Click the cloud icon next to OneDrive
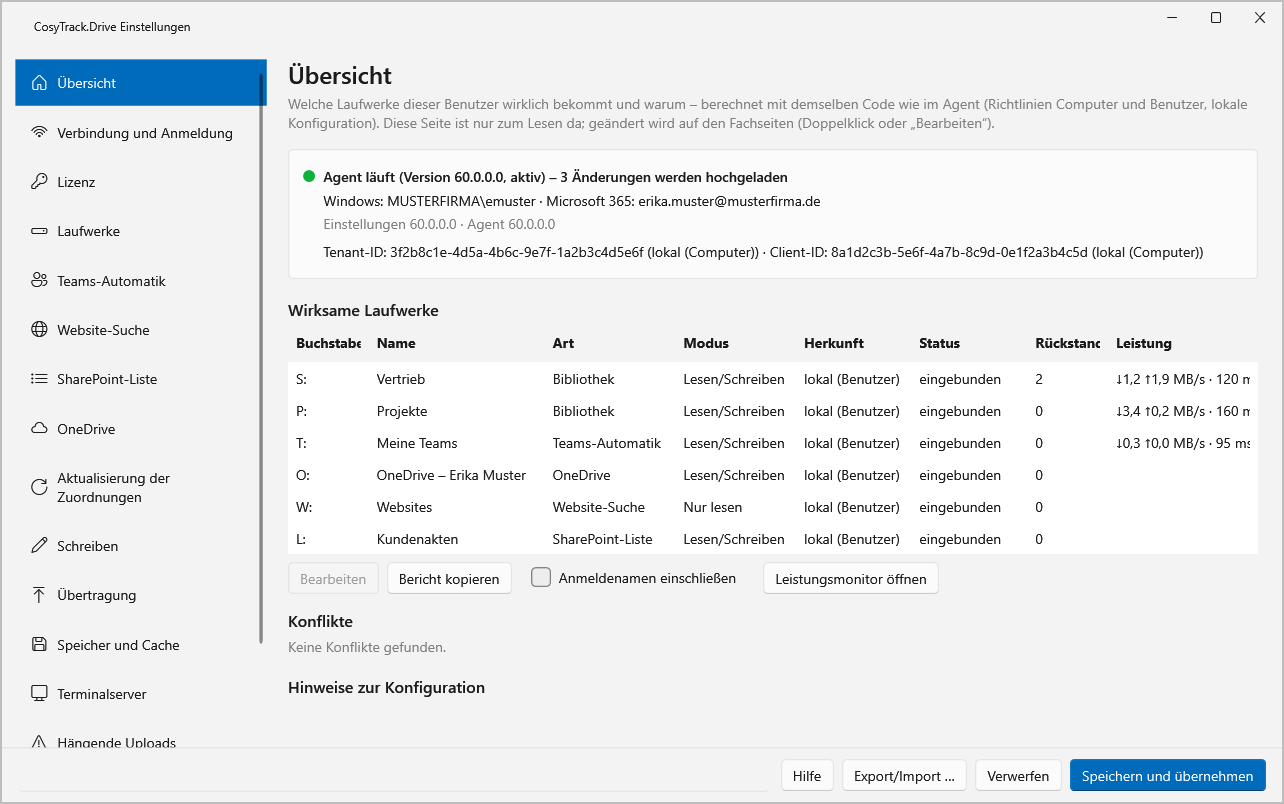This screenshot has height=804, width=1284. pos(39,429)
